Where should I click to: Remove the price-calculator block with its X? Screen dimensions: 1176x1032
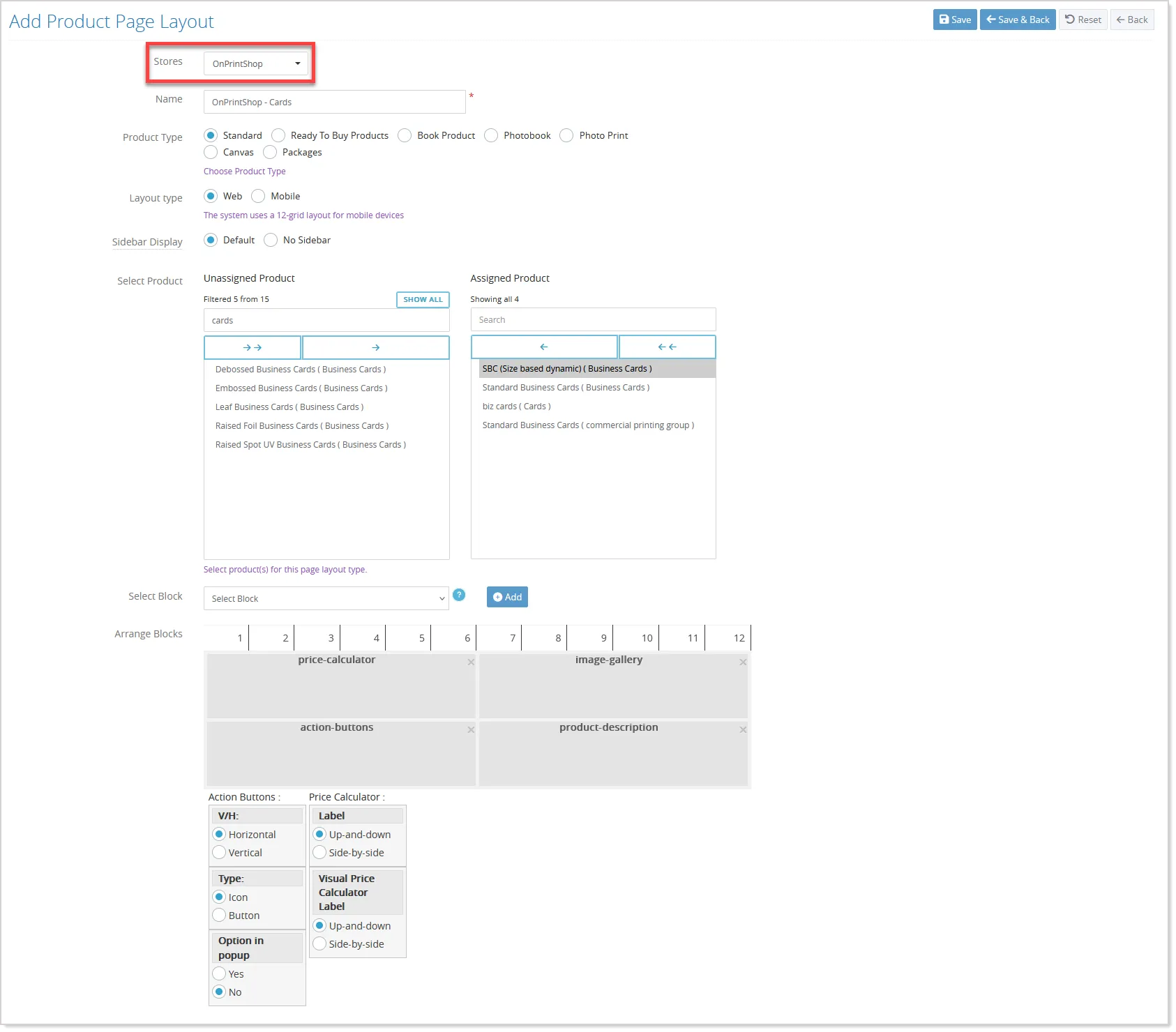(471, 662)
